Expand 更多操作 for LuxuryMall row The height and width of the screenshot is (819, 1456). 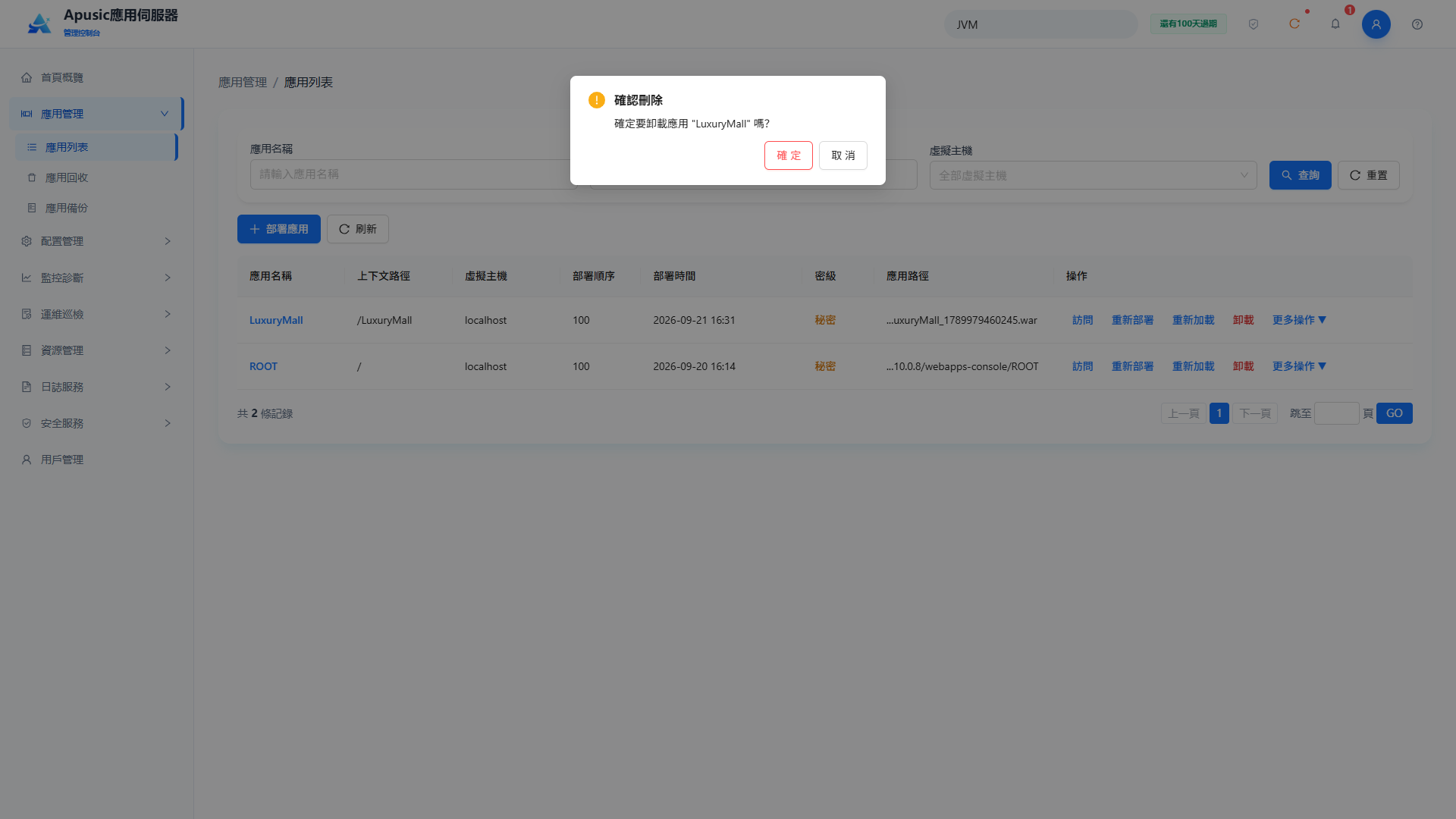[x=1299, y=320]
